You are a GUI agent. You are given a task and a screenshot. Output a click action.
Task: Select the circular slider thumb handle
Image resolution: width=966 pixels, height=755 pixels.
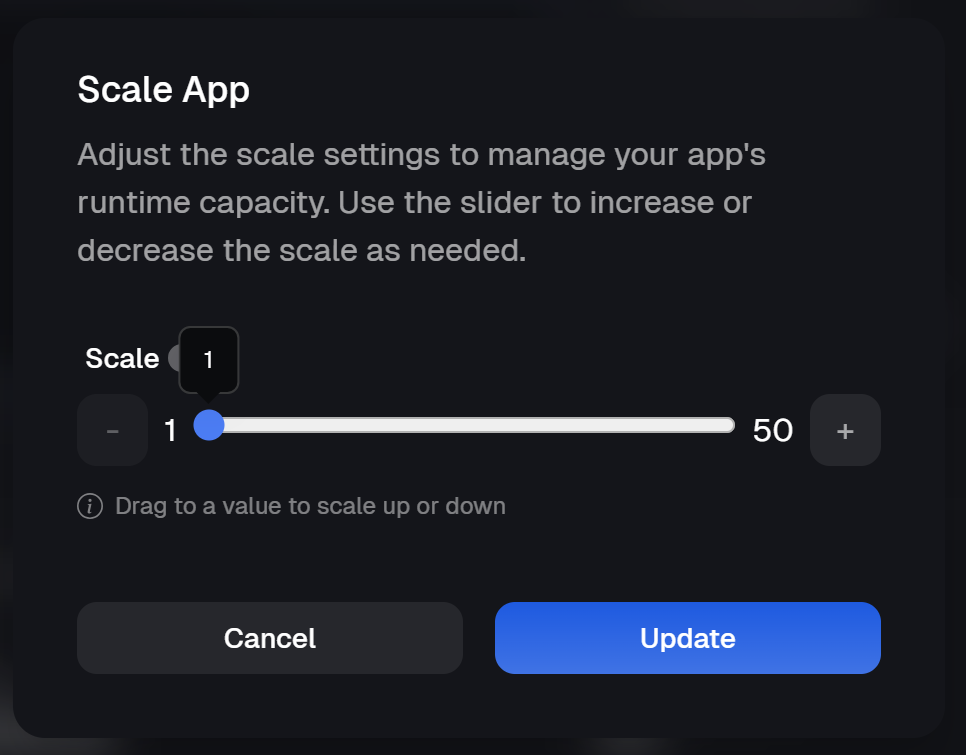[x=210, y=426]
